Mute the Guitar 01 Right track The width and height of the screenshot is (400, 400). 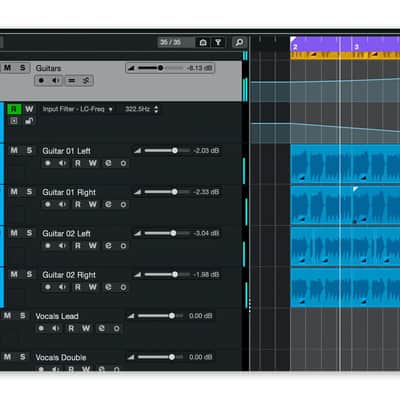[x=14, y=192]
